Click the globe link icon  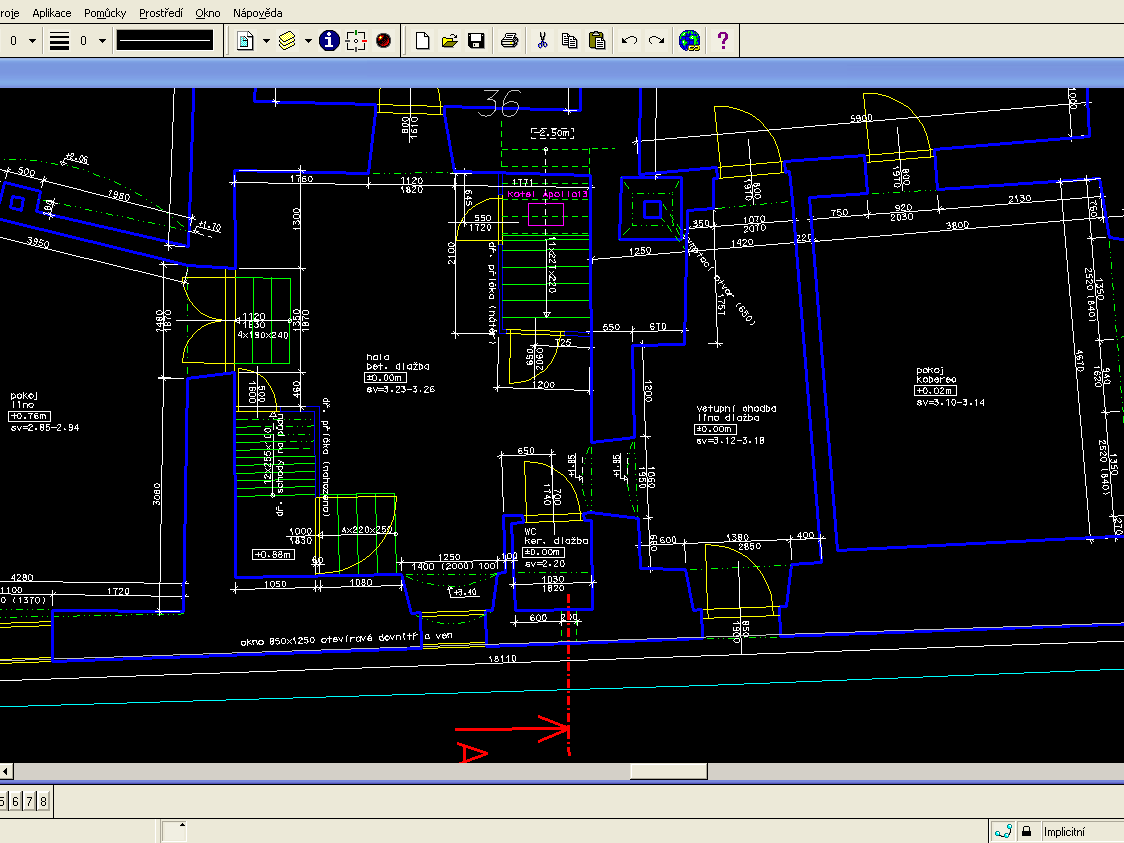(690, 41)
